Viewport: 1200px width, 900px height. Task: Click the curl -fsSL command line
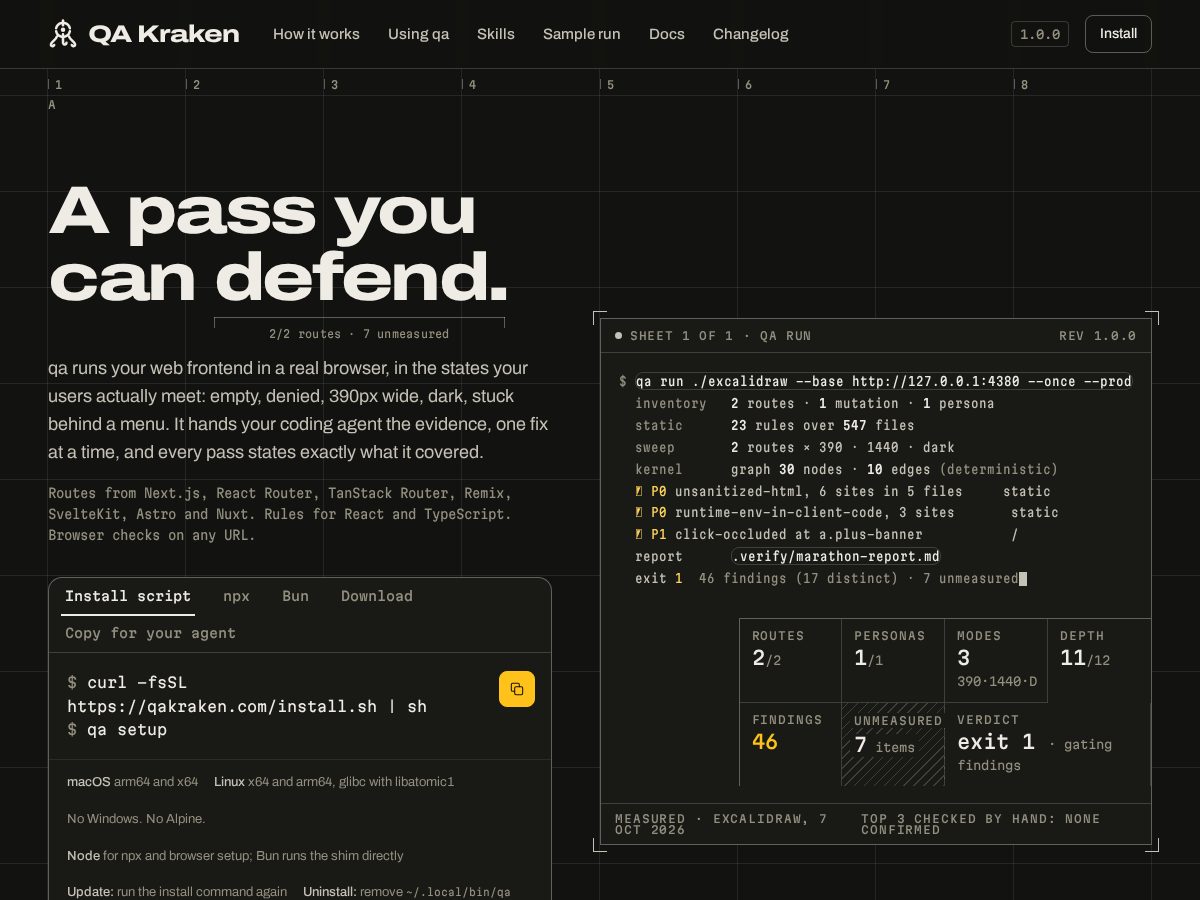point(247,694)
